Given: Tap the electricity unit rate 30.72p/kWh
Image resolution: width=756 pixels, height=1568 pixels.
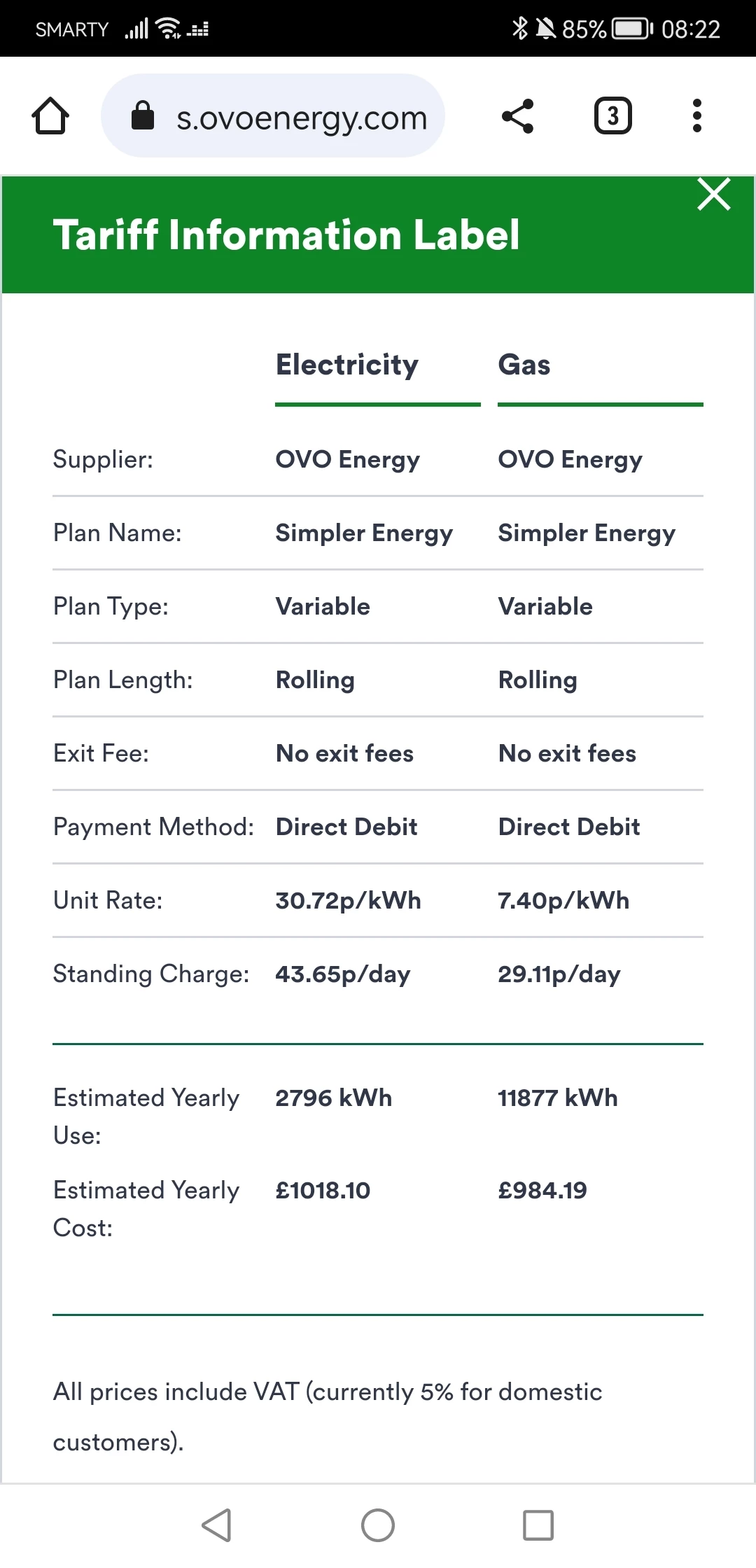Looking at the screenshot, I should pyautogui.click(x=348, y=900).
